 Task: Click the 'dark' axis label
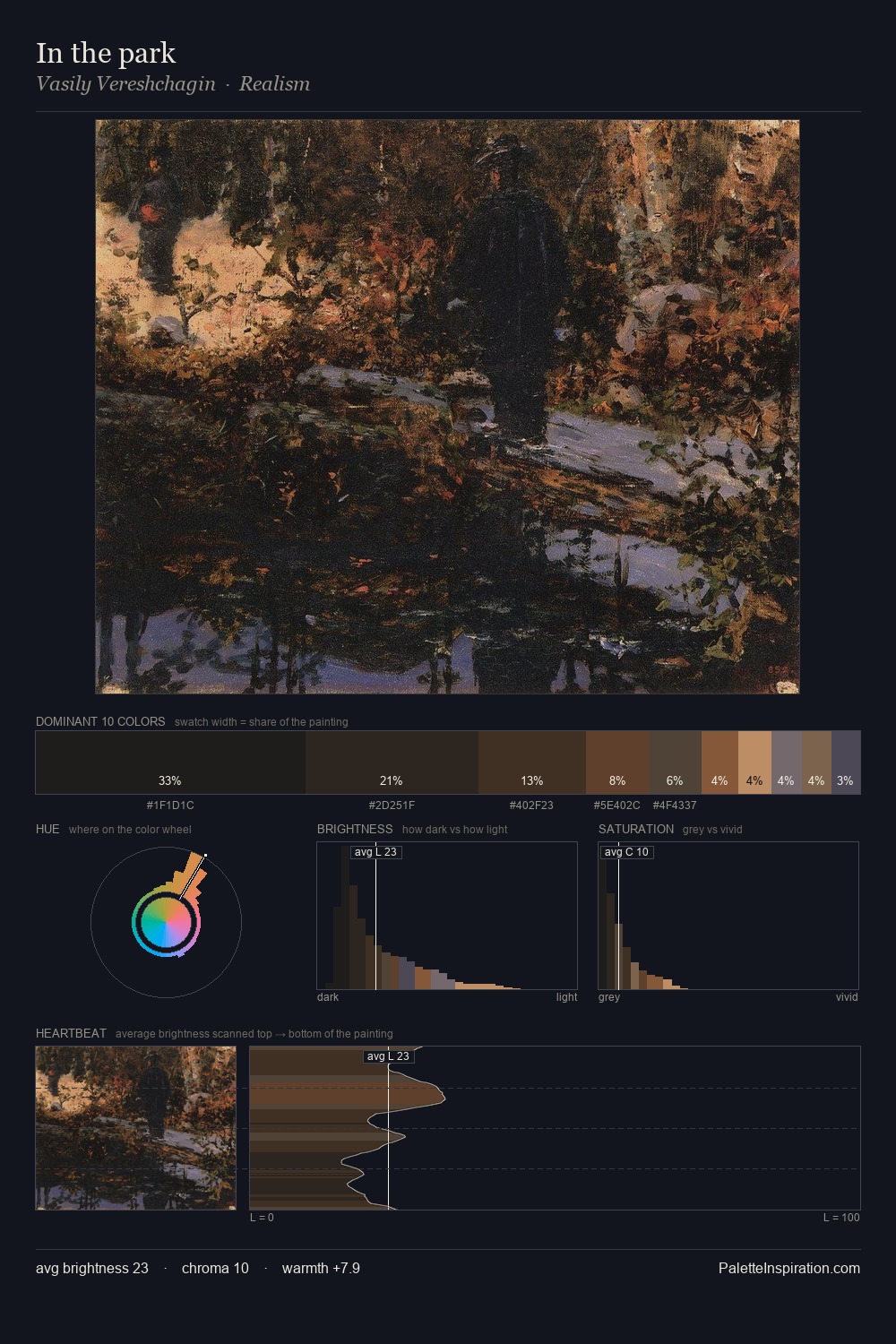328,997
